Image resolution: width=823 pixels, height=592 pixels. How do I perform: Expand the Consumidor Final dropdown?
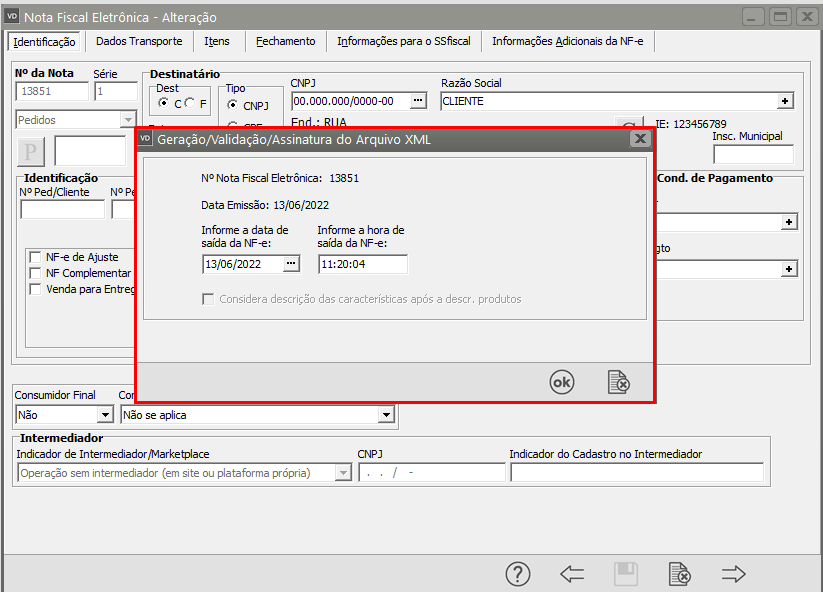point(105,415)
